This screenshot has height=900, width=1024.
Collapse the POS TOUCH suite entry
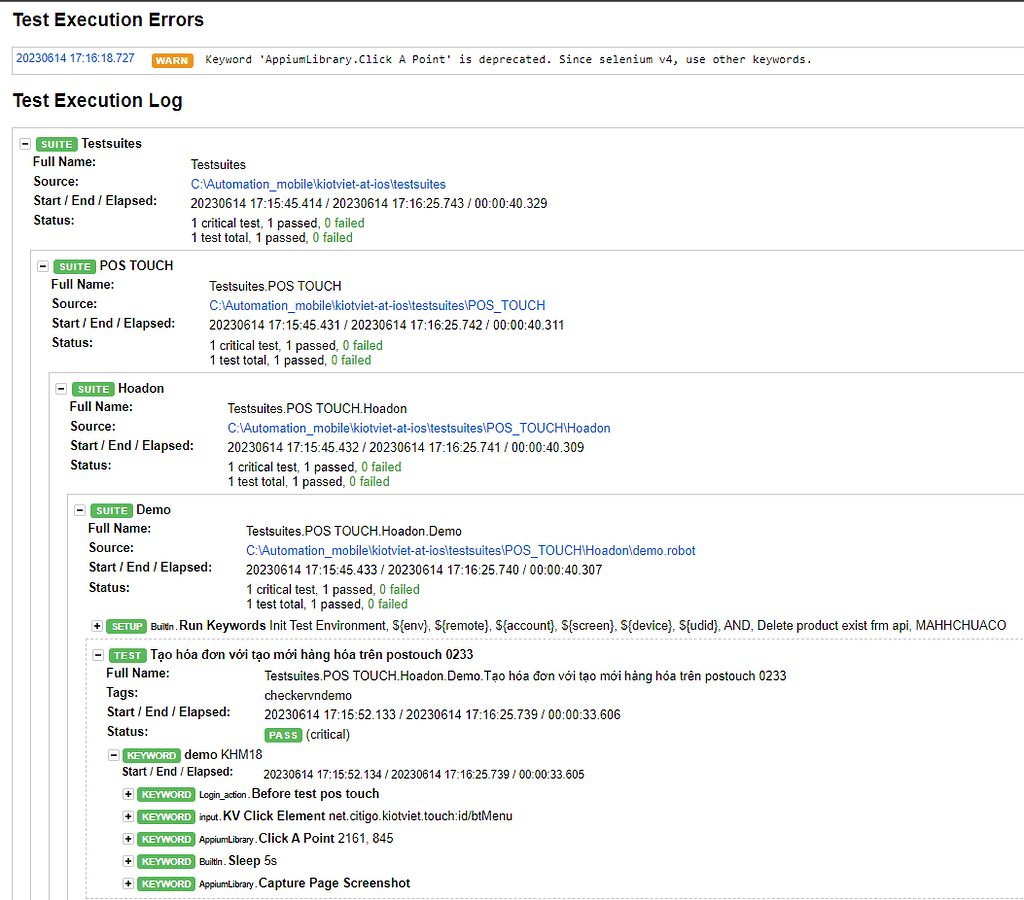[x=41, y=266]
